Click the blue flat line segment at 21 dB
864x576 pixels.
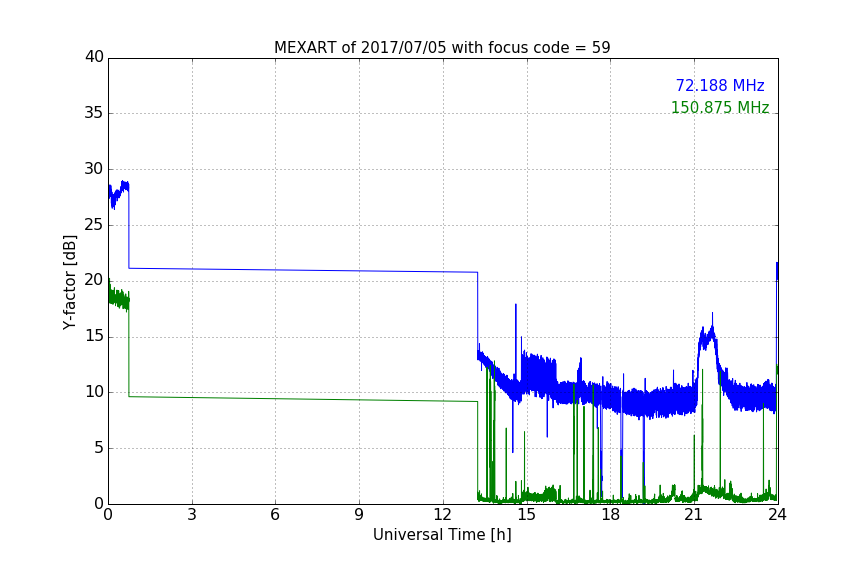tap(303, 270)
